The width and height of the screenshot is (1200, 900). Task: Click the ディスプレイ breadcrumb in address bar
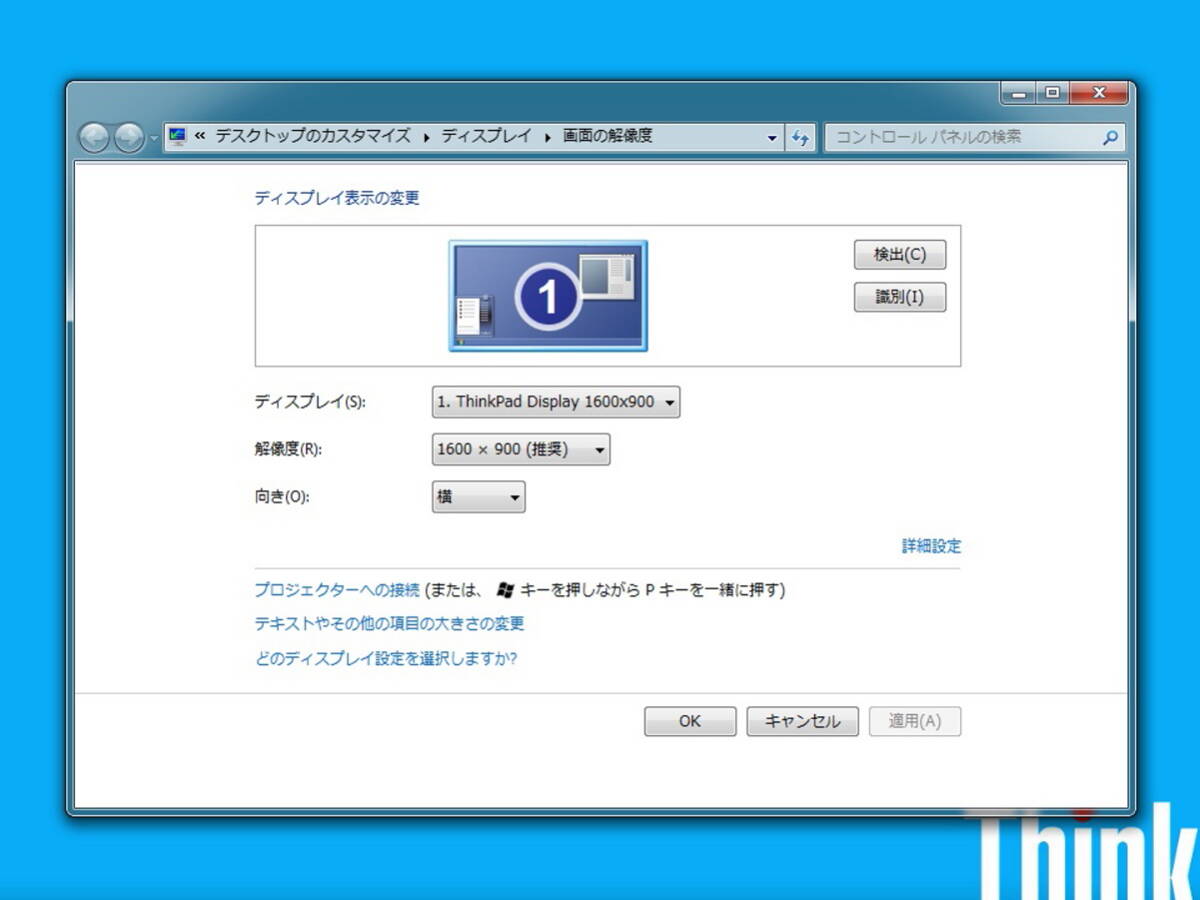[487, 137]
